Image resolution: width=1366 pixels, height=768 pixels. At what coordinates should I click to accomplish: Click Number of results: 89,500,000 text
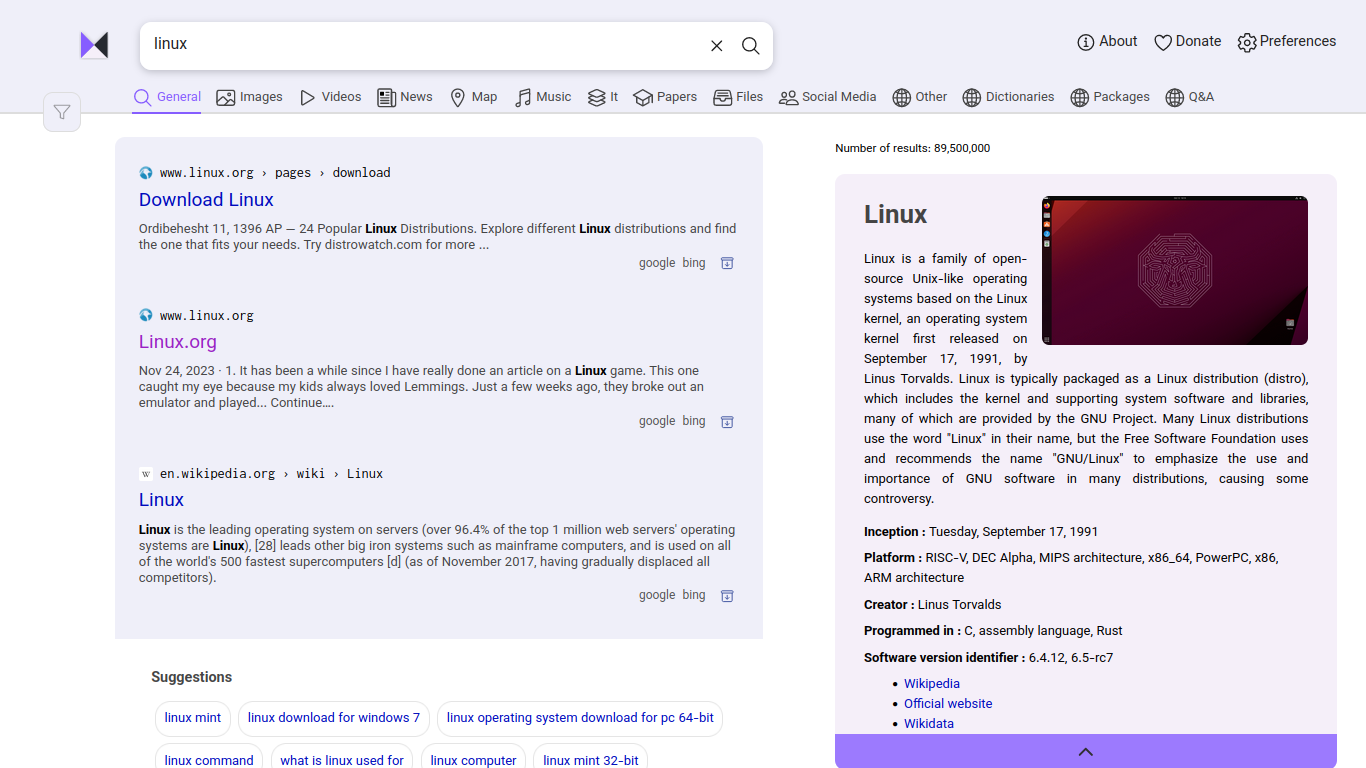(x=913, y=148)
